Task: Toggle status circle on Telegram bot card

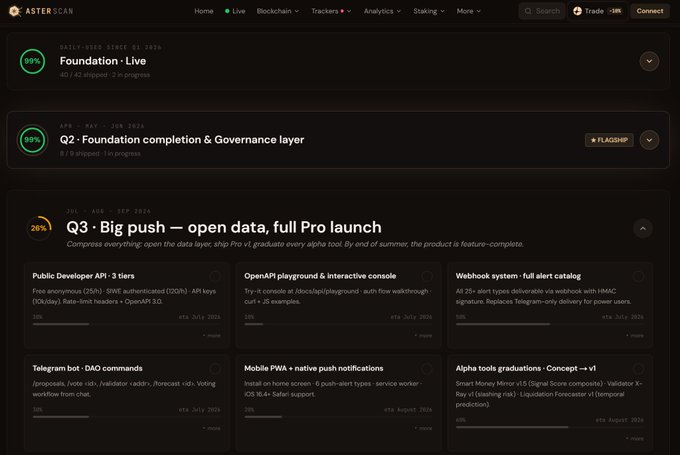Action: click(x=215, y=369)
